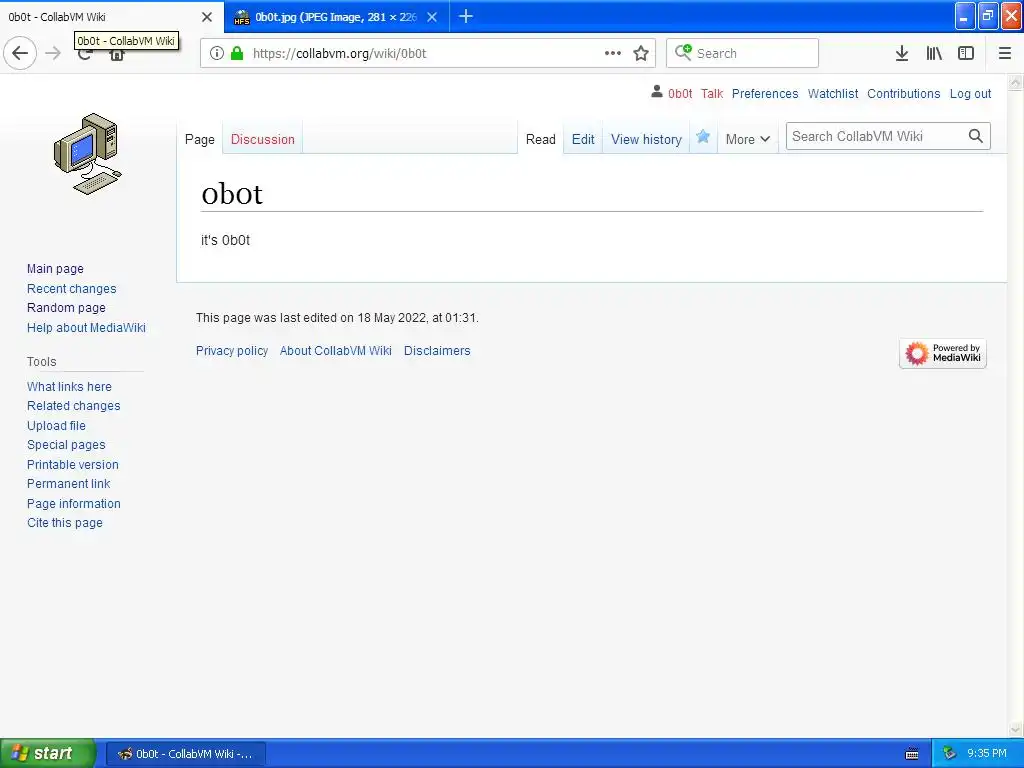Click the 0b0t - CollabVM Wiki taskbar button

tap(185, 754)
